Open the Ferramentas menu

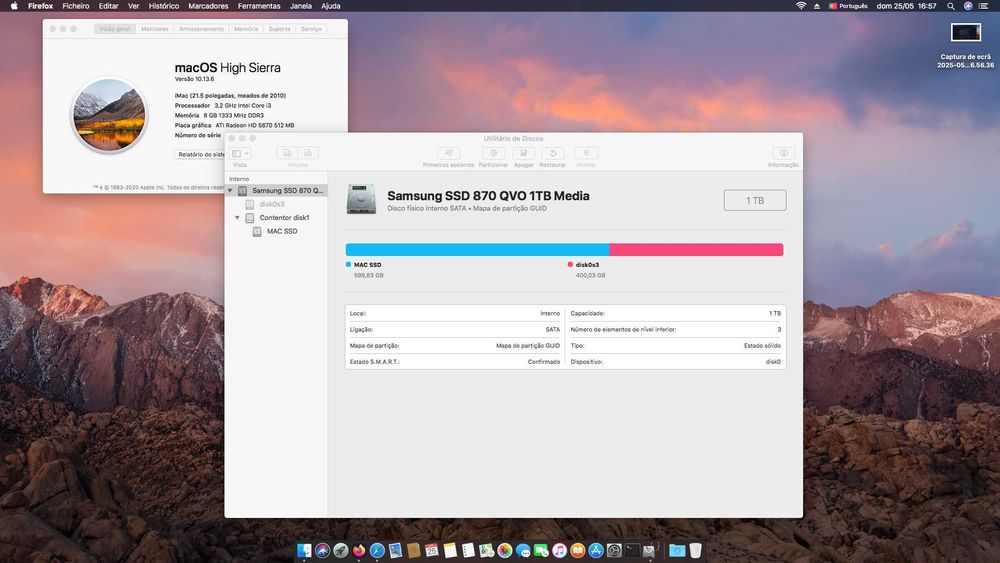click(x=259, y=6)
